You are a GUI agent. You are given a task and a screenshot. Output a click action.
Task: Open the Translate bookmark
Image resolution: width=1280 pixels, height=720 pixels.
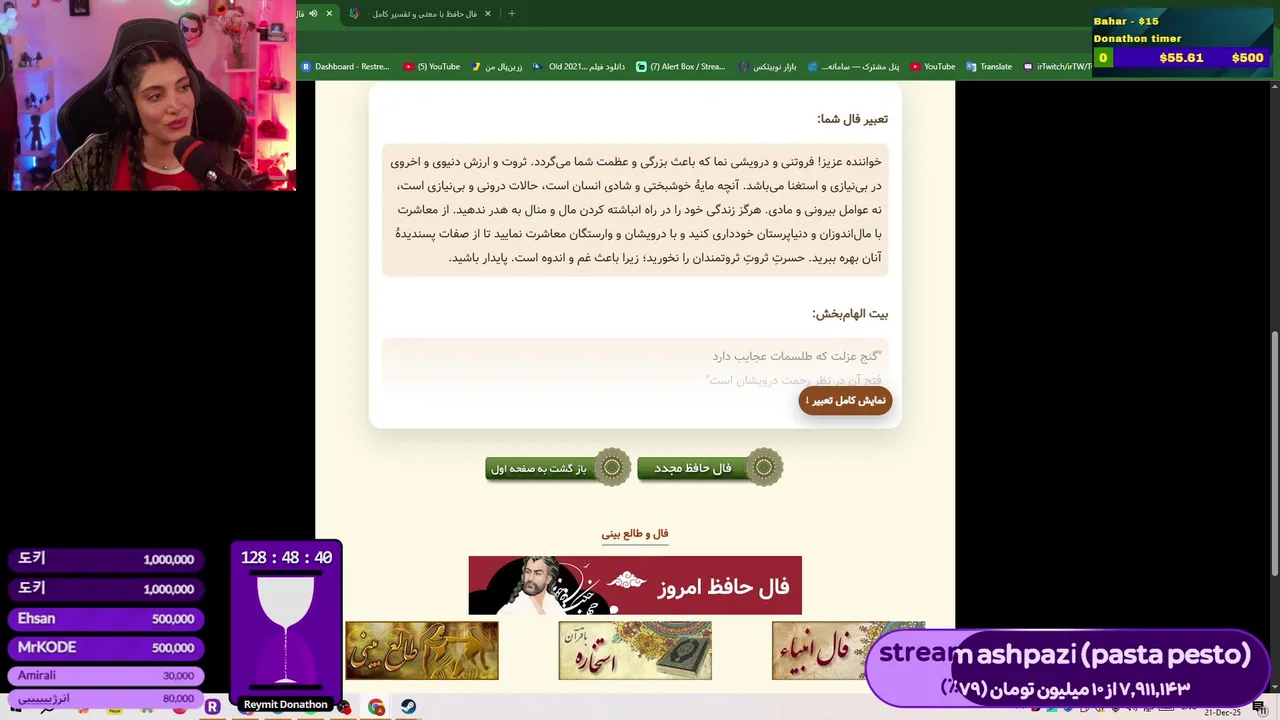point(989,67)
